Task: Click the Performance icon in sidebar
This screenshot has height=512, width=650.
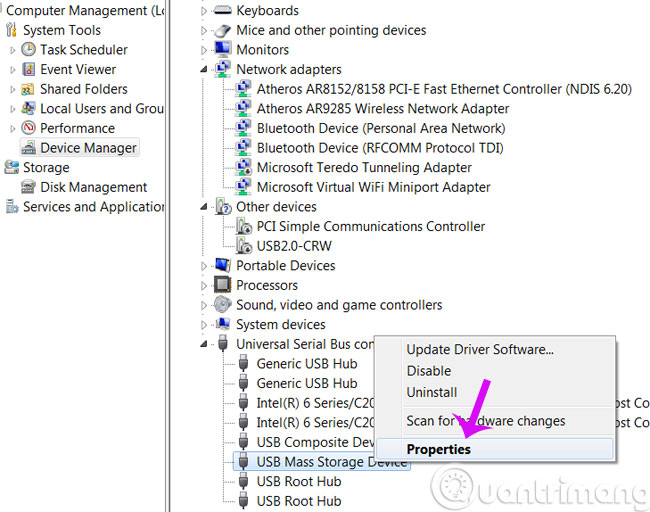Action: [29, 128]
